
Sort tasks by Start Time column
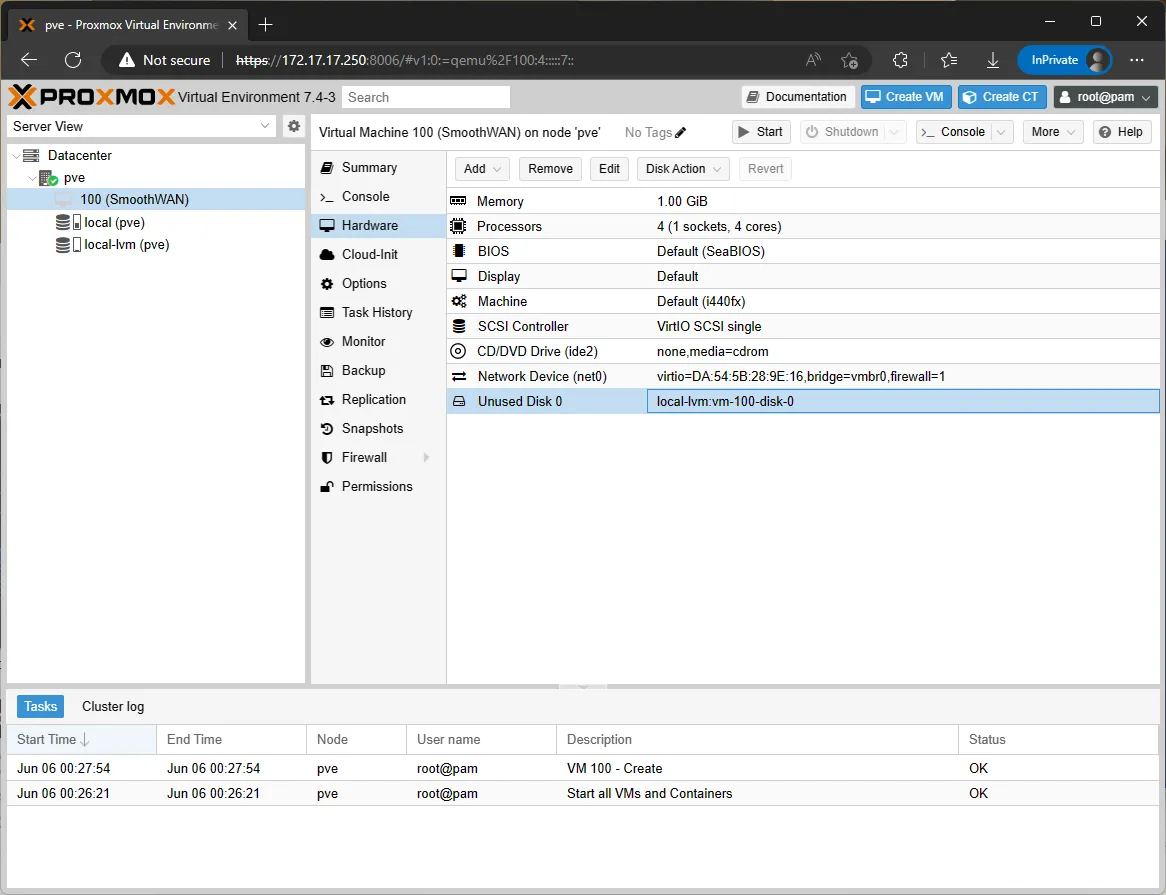click(82, 739)
